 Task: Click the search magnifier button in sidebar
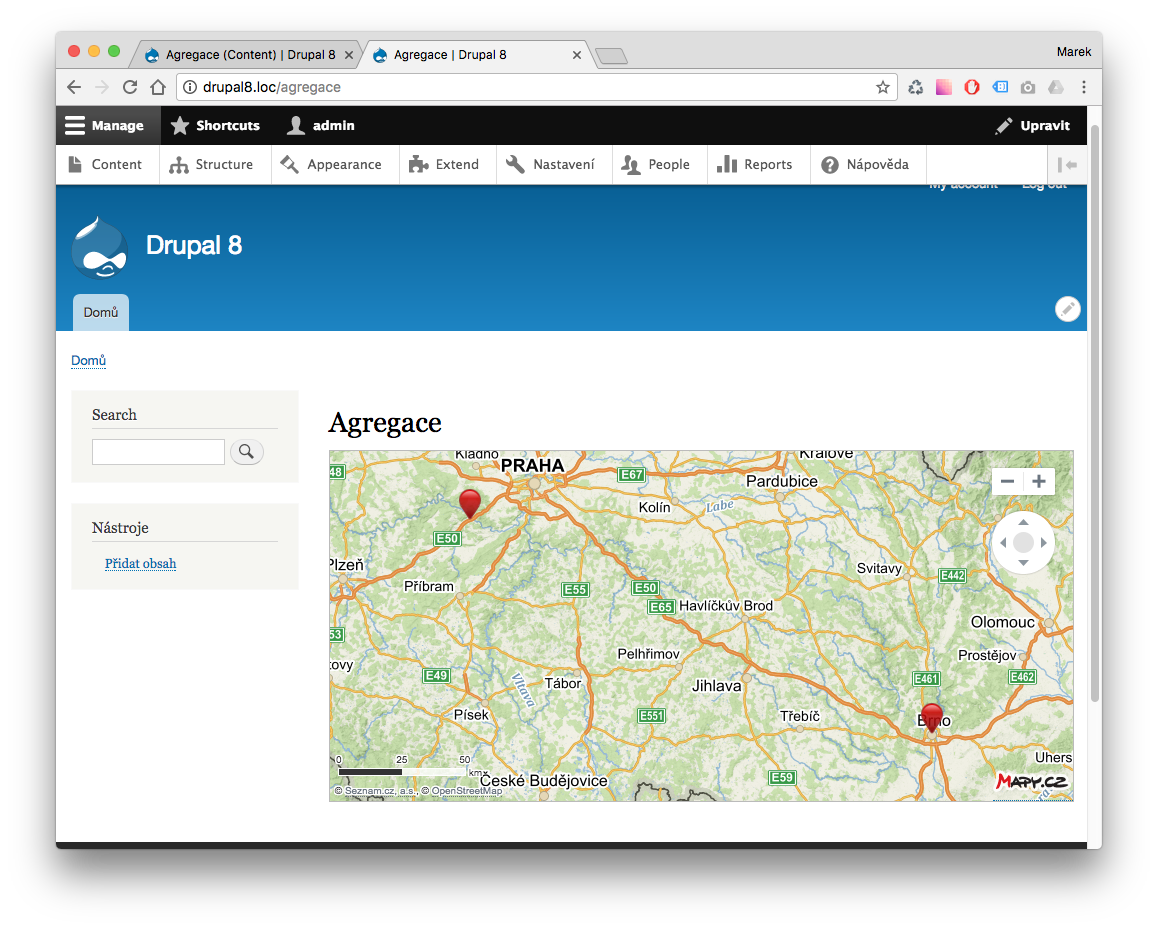click(246, 452)
